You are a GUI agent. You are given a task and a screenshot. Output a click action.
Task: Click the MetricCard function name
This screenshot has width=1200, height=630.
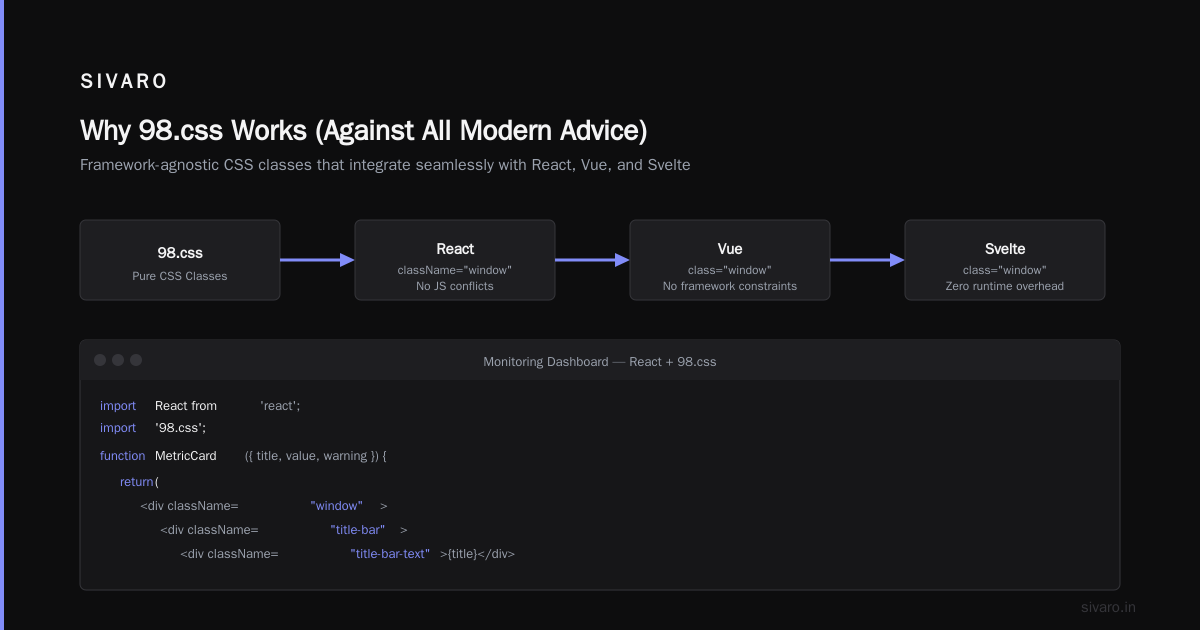coord(186,456)
